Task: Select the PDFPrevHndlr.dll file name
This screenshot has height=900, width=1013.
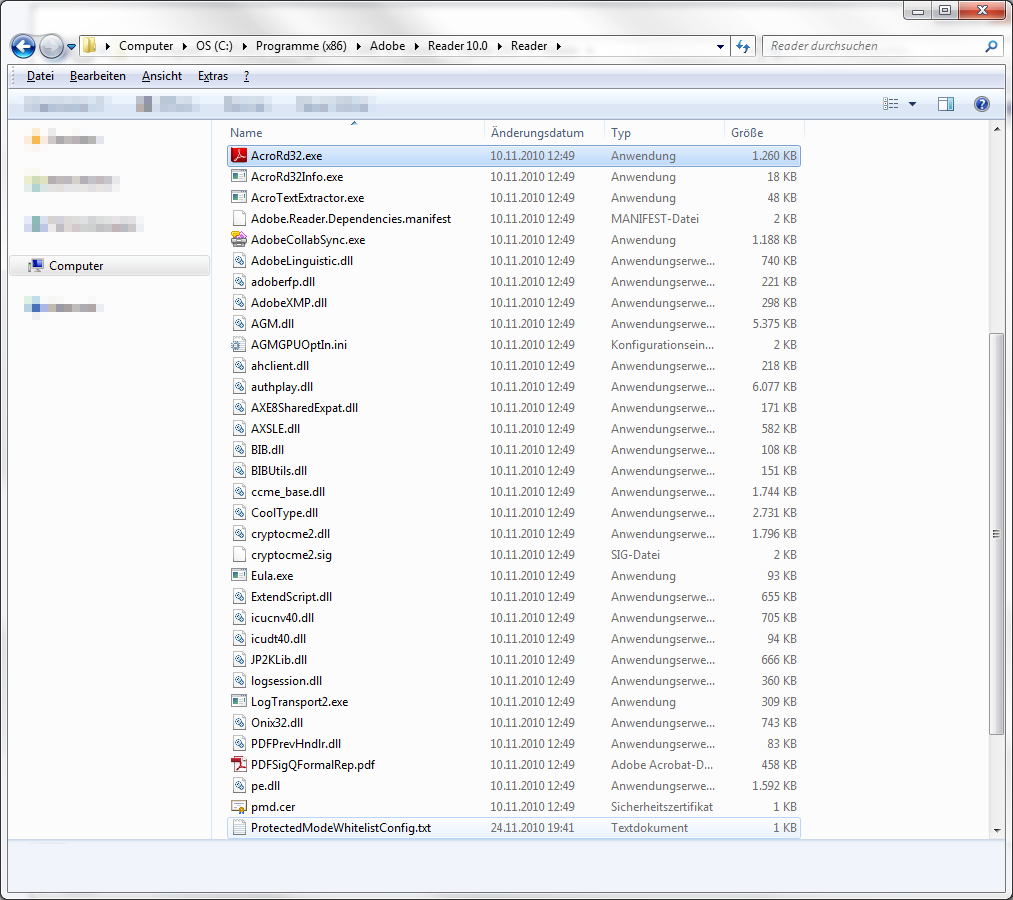Action: [296, 744]
